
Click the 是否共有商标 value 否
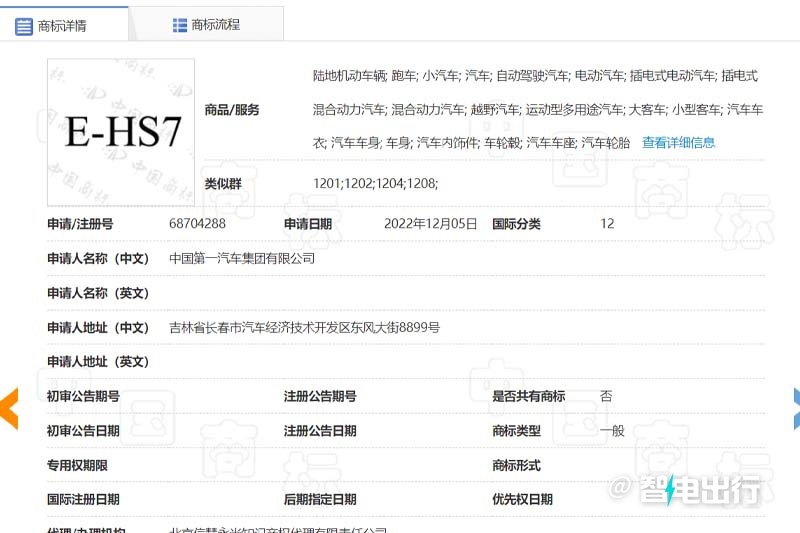click(x=606, y=396)
